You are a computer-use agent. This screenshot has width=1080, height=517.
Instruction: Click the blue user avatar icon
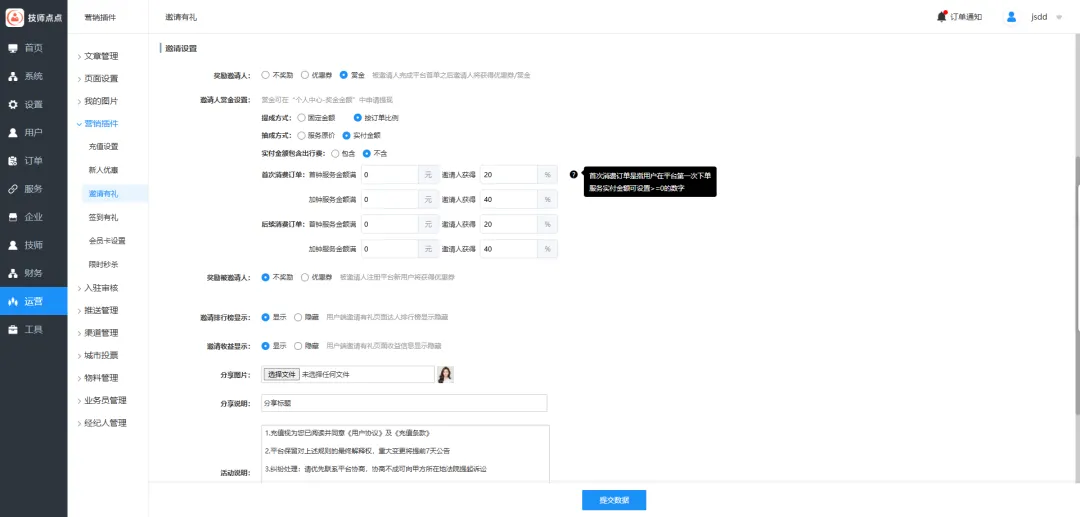(1011, 17)
